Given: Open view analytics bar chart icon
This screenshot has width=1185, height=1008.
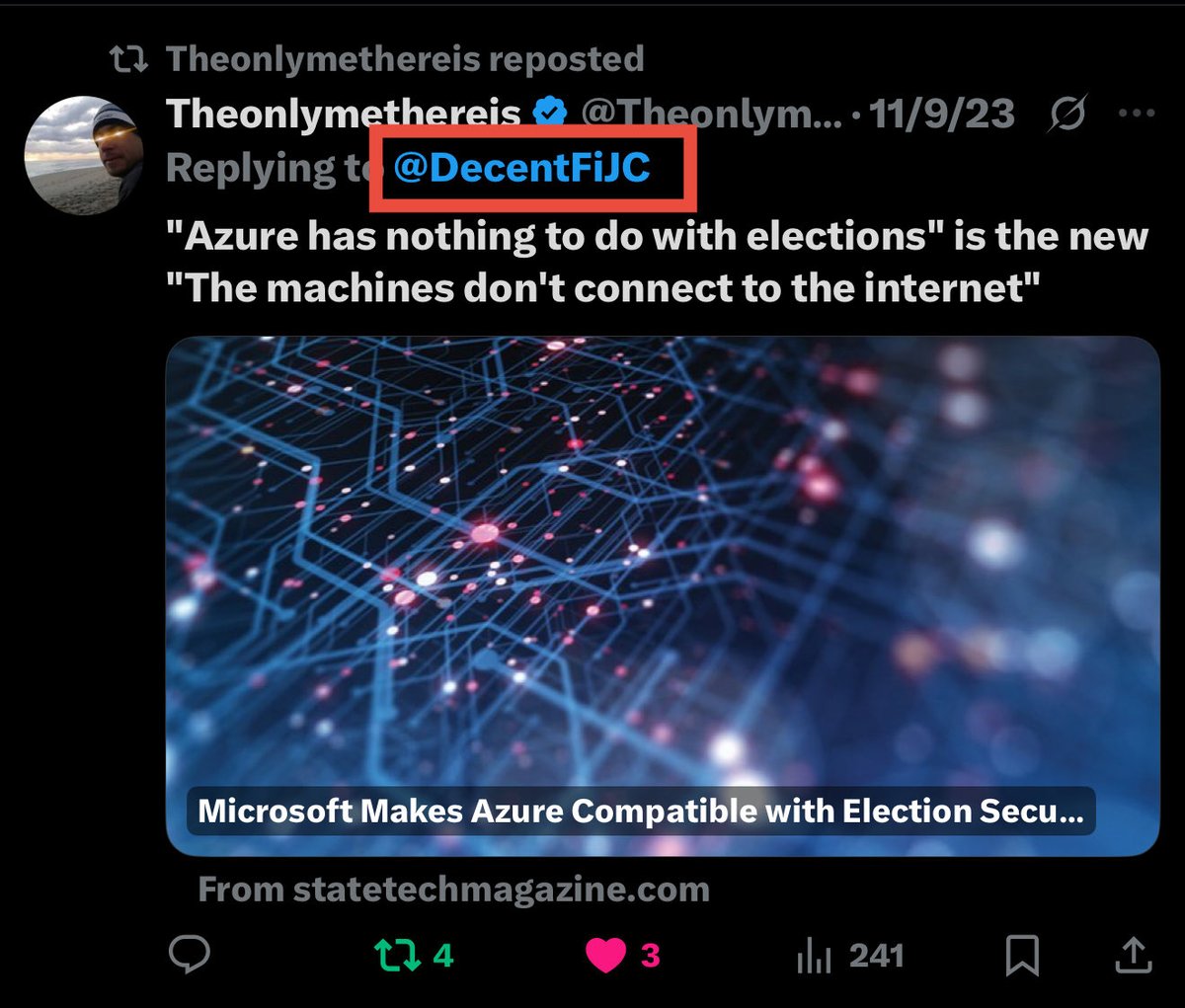Looking at the screenshot, I should tap(813, 956).
